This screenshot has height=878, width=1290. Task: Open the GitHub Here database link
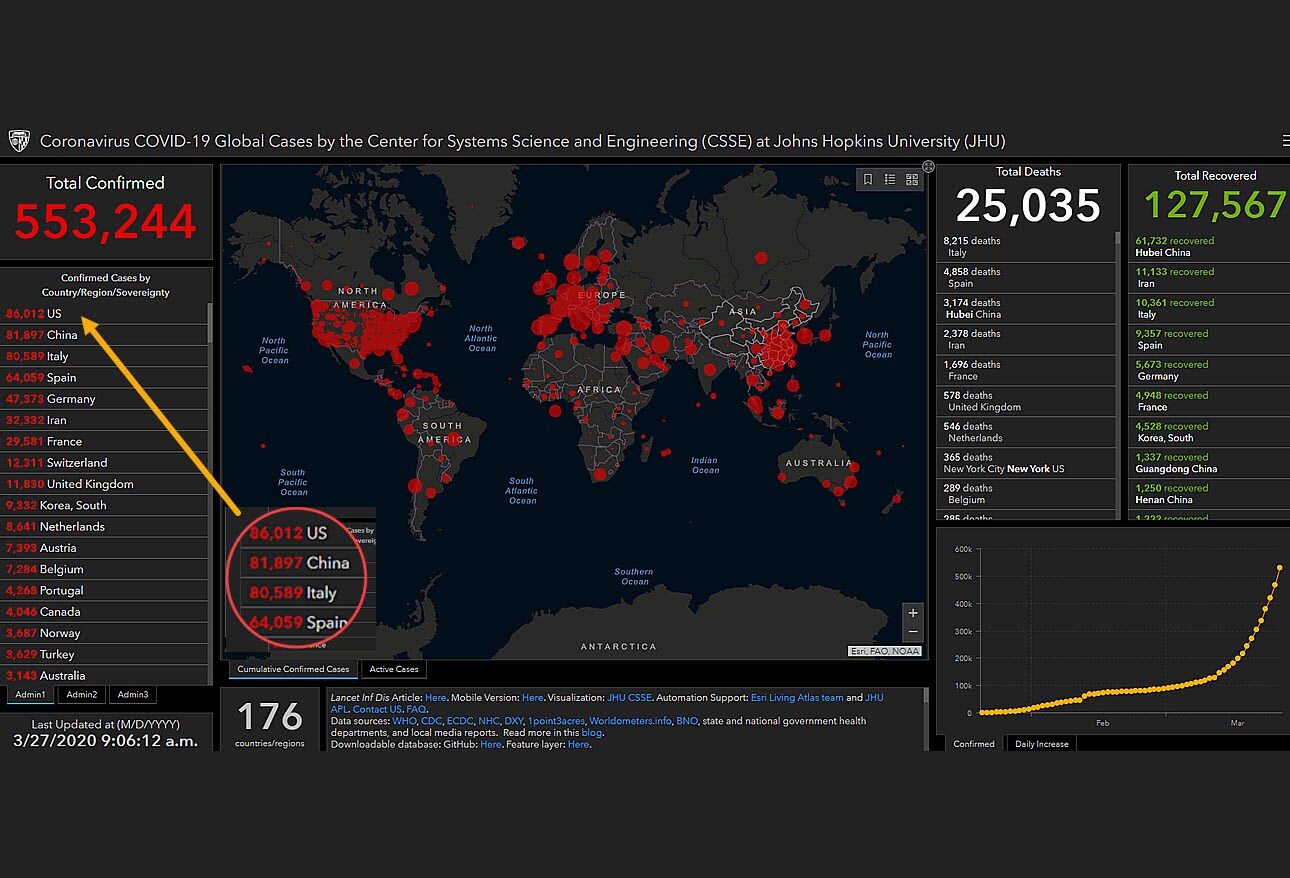pos(490,745)
